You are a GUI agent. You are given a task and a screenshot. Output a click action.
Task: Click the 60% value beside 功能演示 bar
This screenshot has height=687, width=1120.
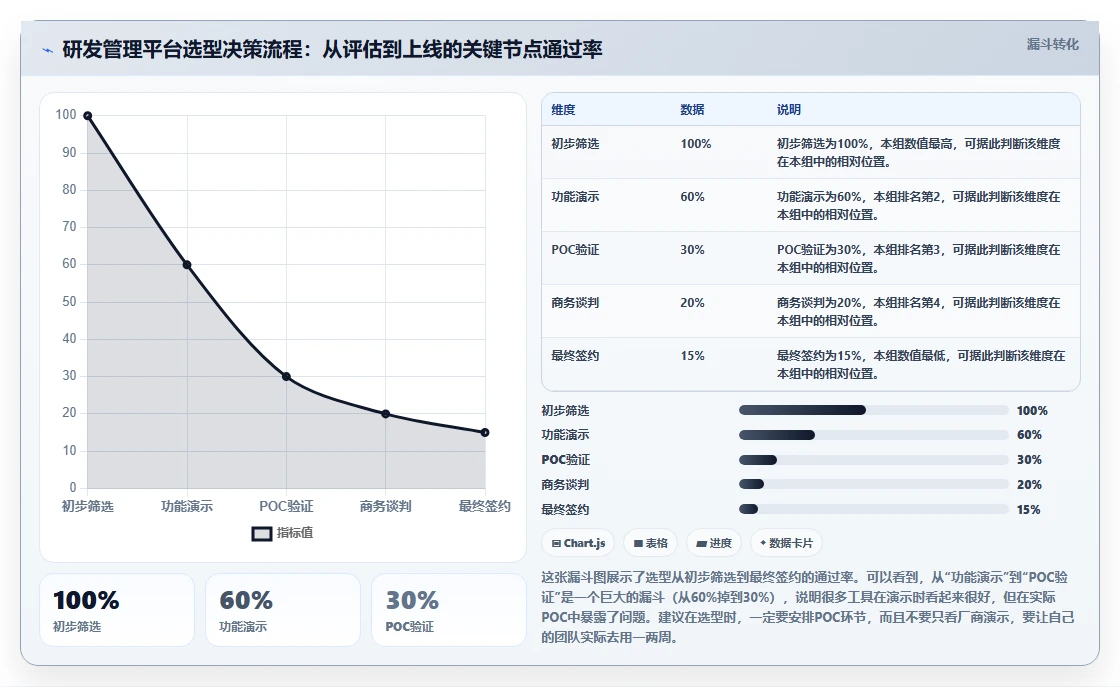coord(1029,435)
